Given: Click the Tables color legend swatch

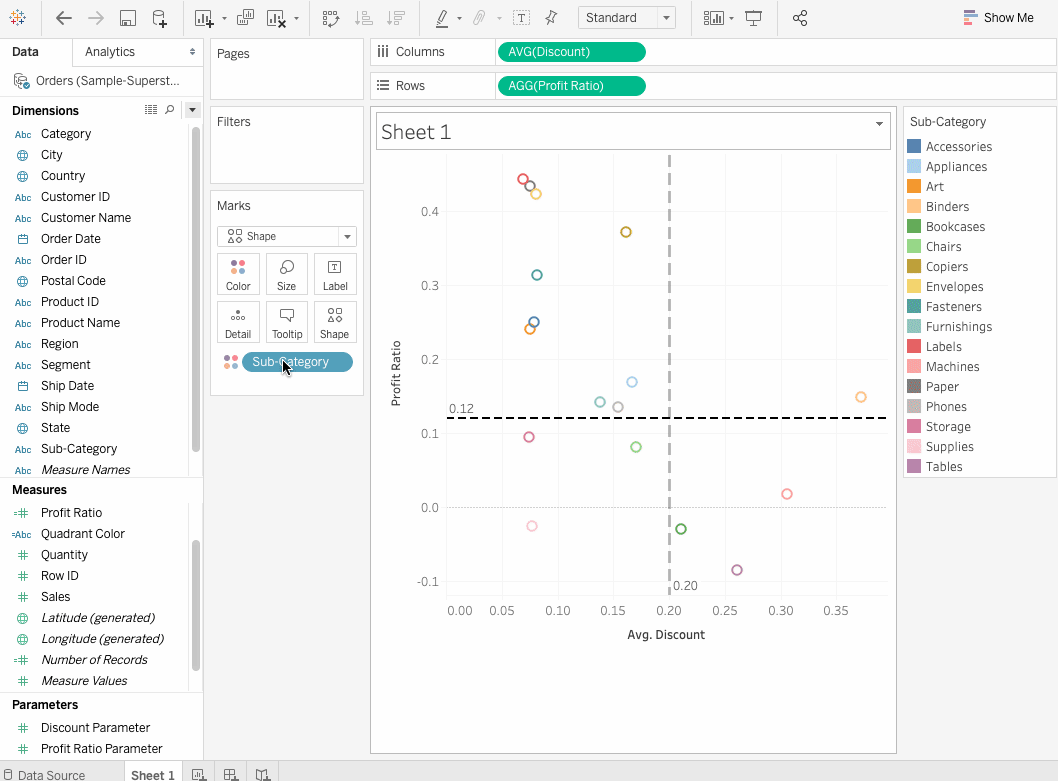Looking at the screenshot, I should click(x=914, y=466).
